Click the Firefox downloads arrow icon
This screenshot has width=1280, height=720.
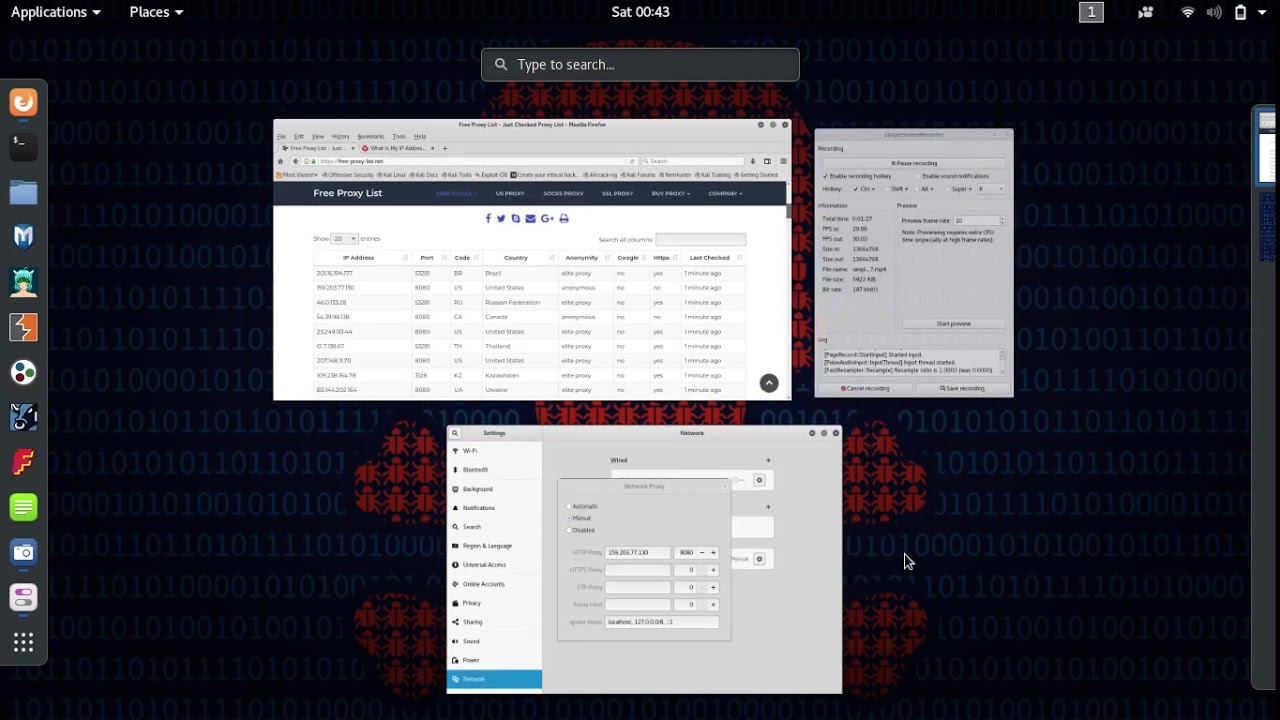pos(752,161)
